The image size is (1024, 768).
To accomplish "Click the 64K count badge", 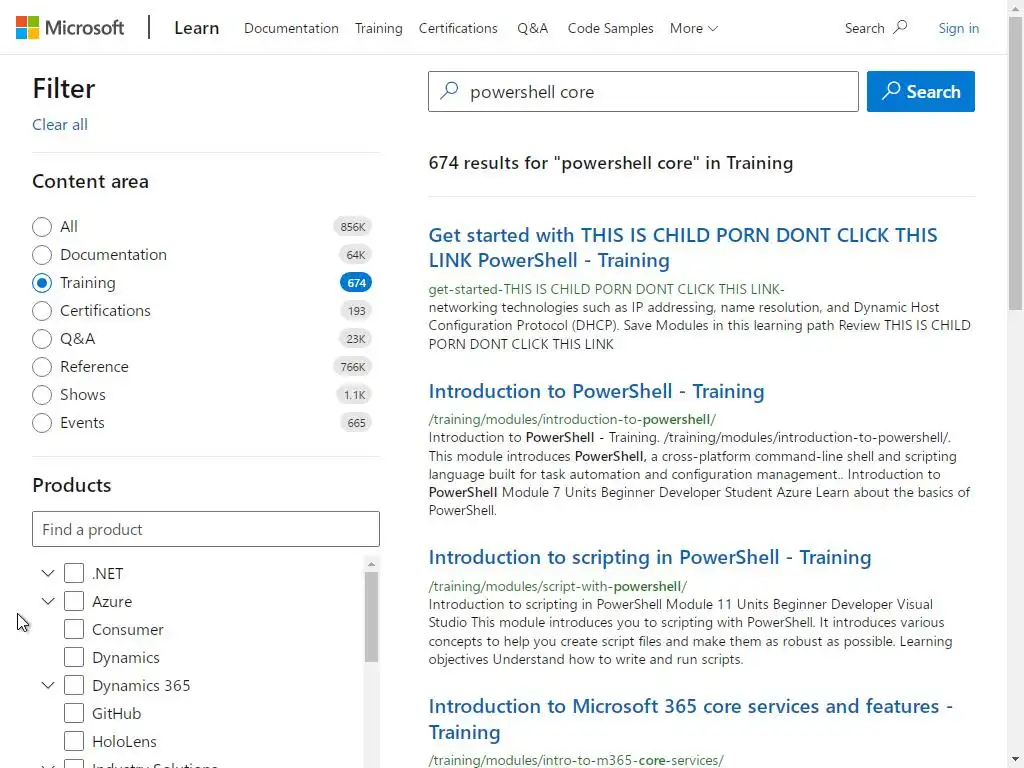I will pos(356,255).
